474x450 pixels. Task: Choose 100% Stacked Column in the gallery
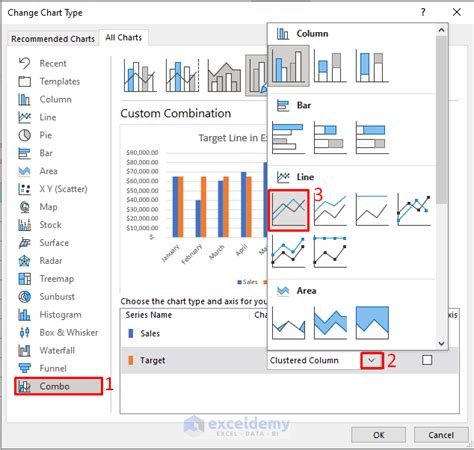pyautogui.click(x=372, y=66)
